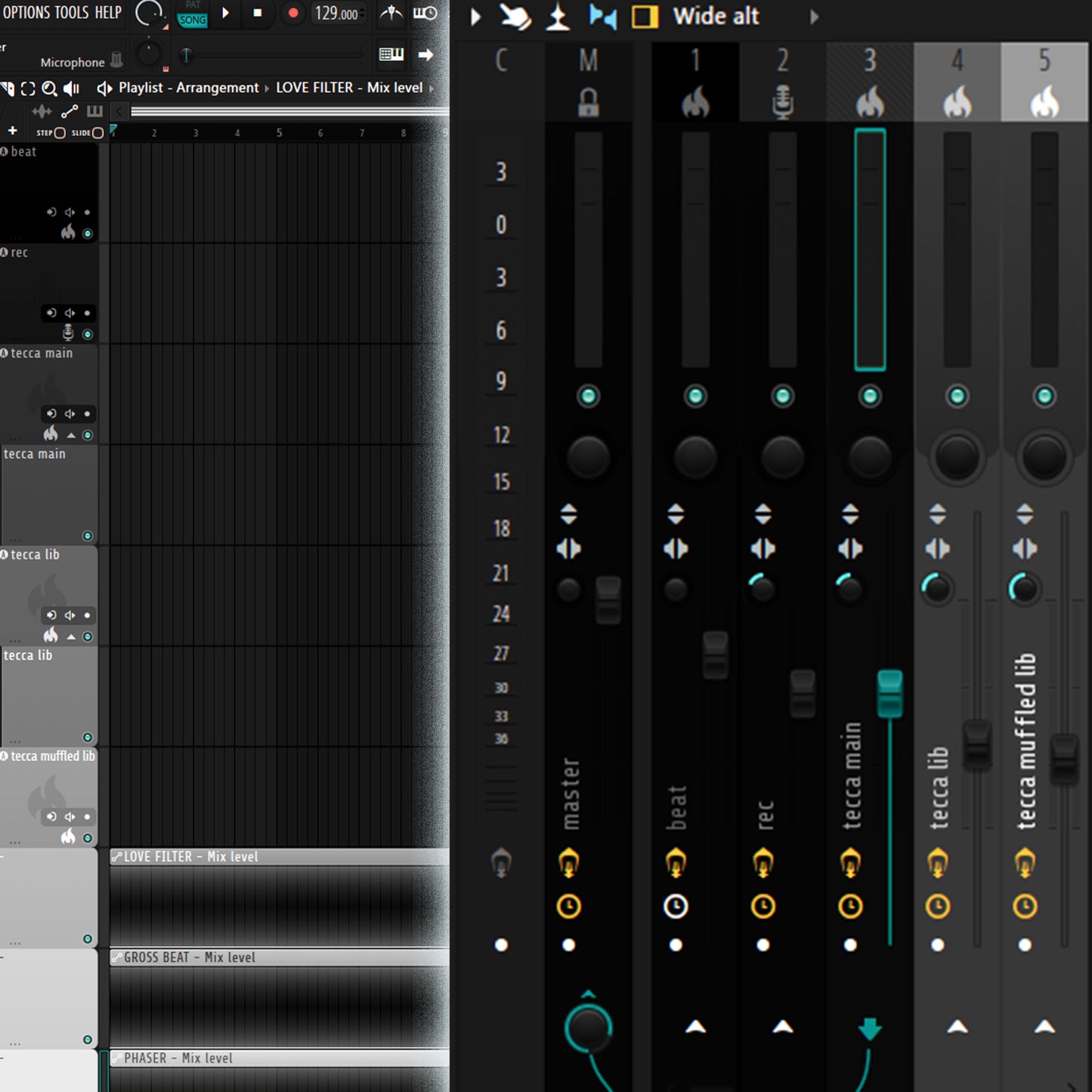Show audio clips via waveform icon
This screenshot has width=1092, height=1092.
click(x=42, y=112)
